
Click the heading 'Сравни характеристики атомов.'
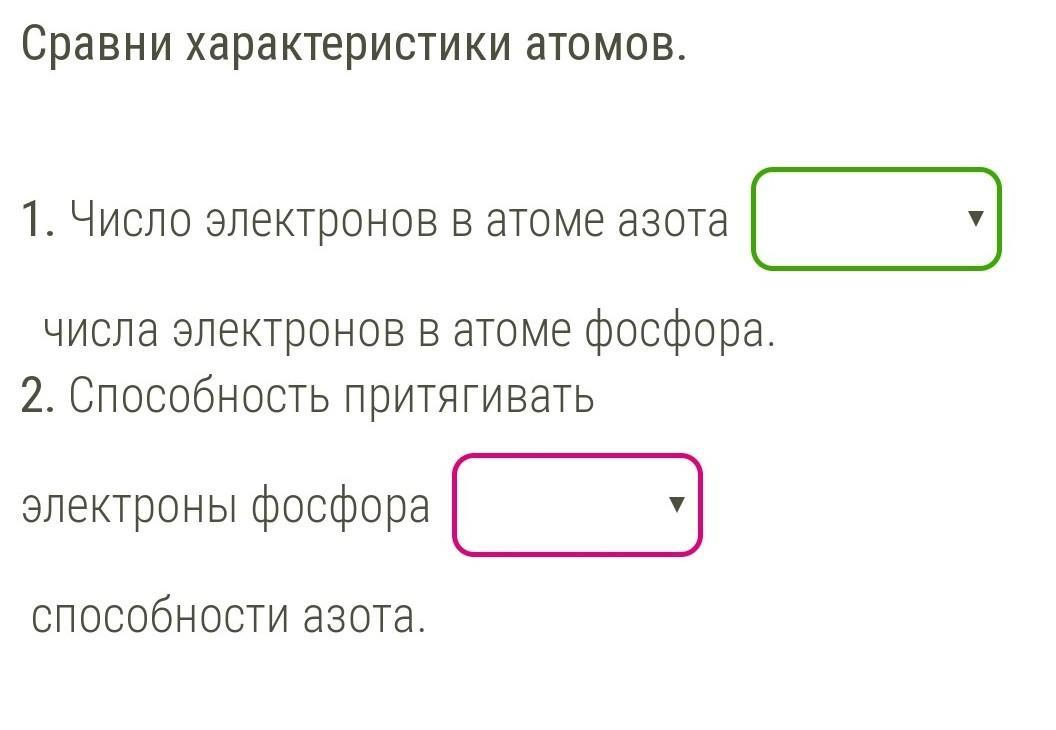point(354,43)
